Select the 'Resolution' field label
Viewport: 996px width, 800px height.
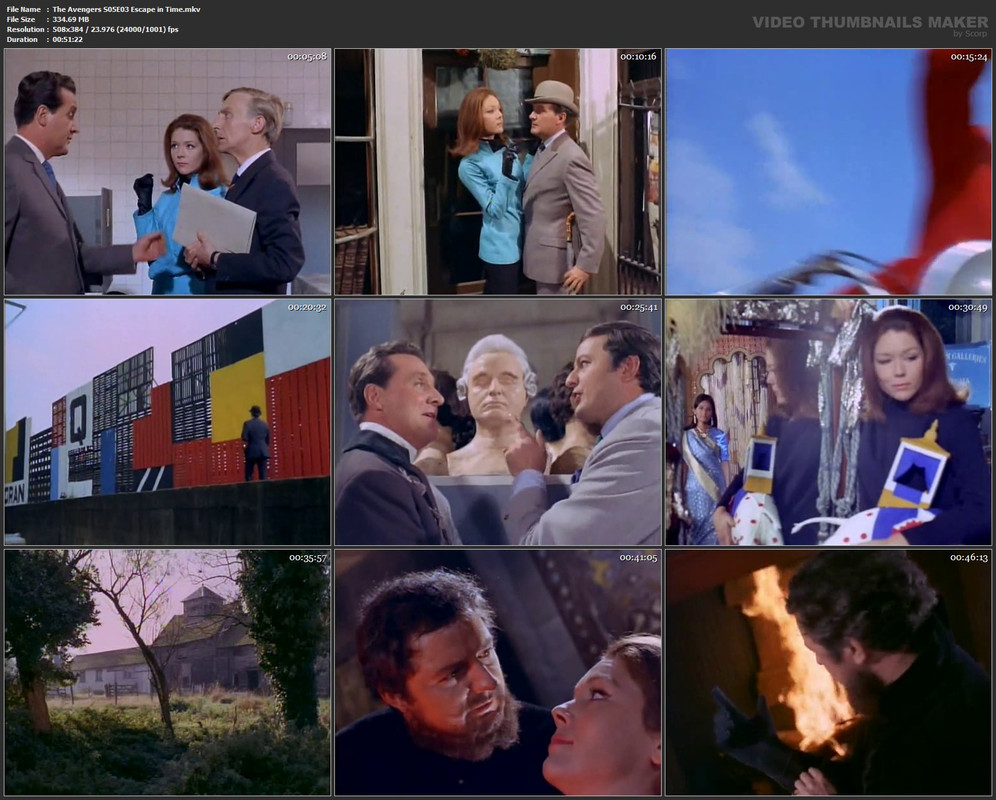point(25,29)
